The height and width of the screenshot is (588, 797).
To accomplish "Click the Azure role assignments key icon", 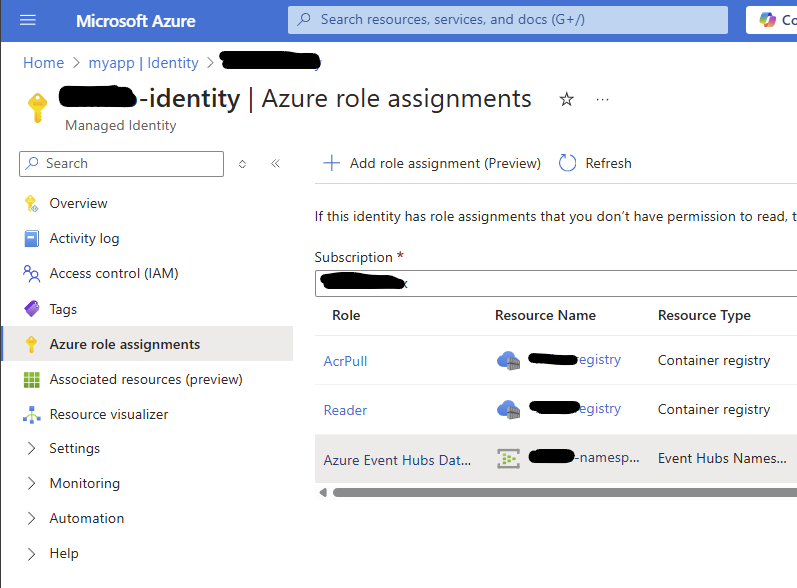I will (x=32, y=344).
